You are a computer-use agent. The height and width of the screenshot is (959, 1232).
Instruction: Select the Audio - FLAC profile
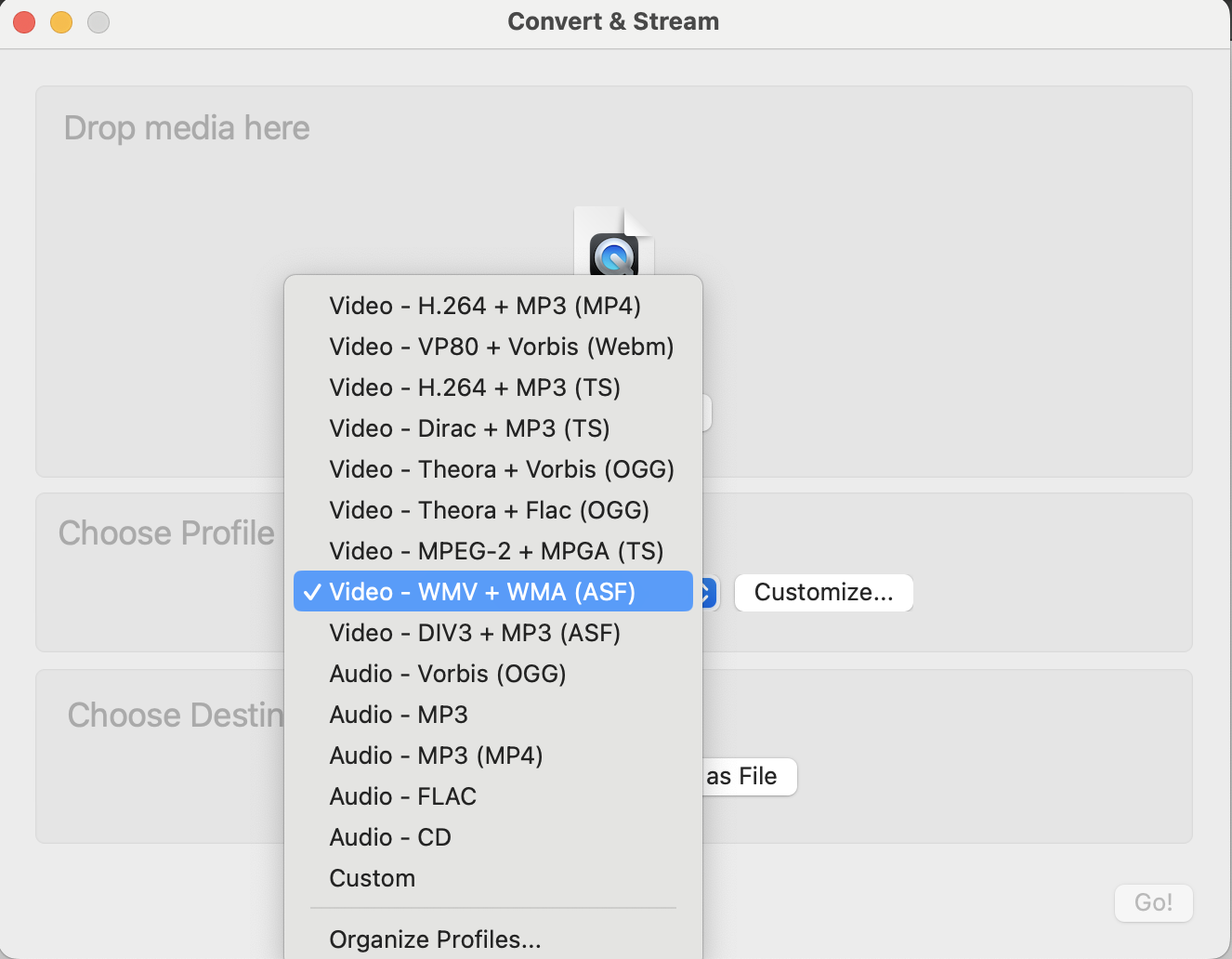pyautogui.click(x=402, y=795)
